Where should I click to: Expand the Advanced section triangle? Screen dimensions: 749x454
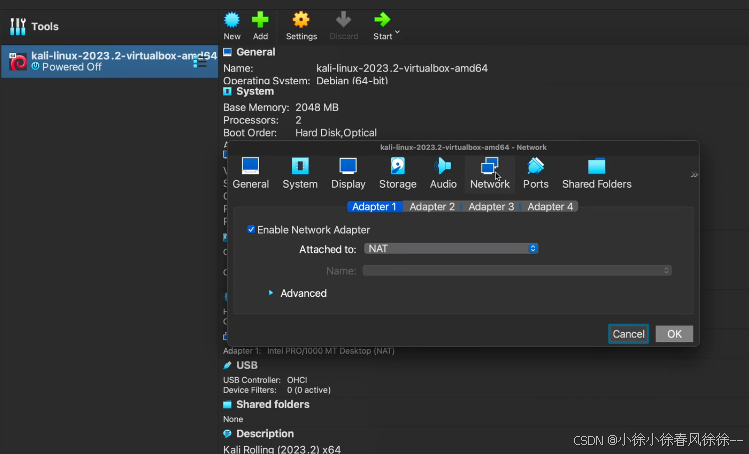pyautogui.click(x=271, y=292)
